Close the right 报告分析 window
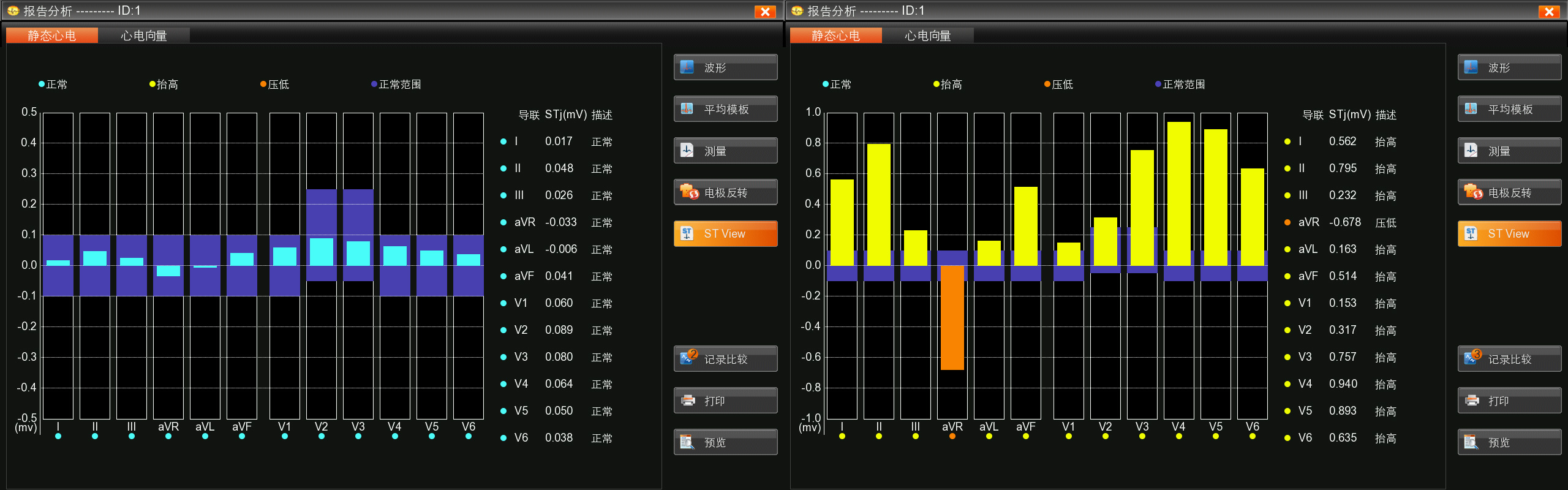This screenshot has width=1568, height=490. point(1549,11)
